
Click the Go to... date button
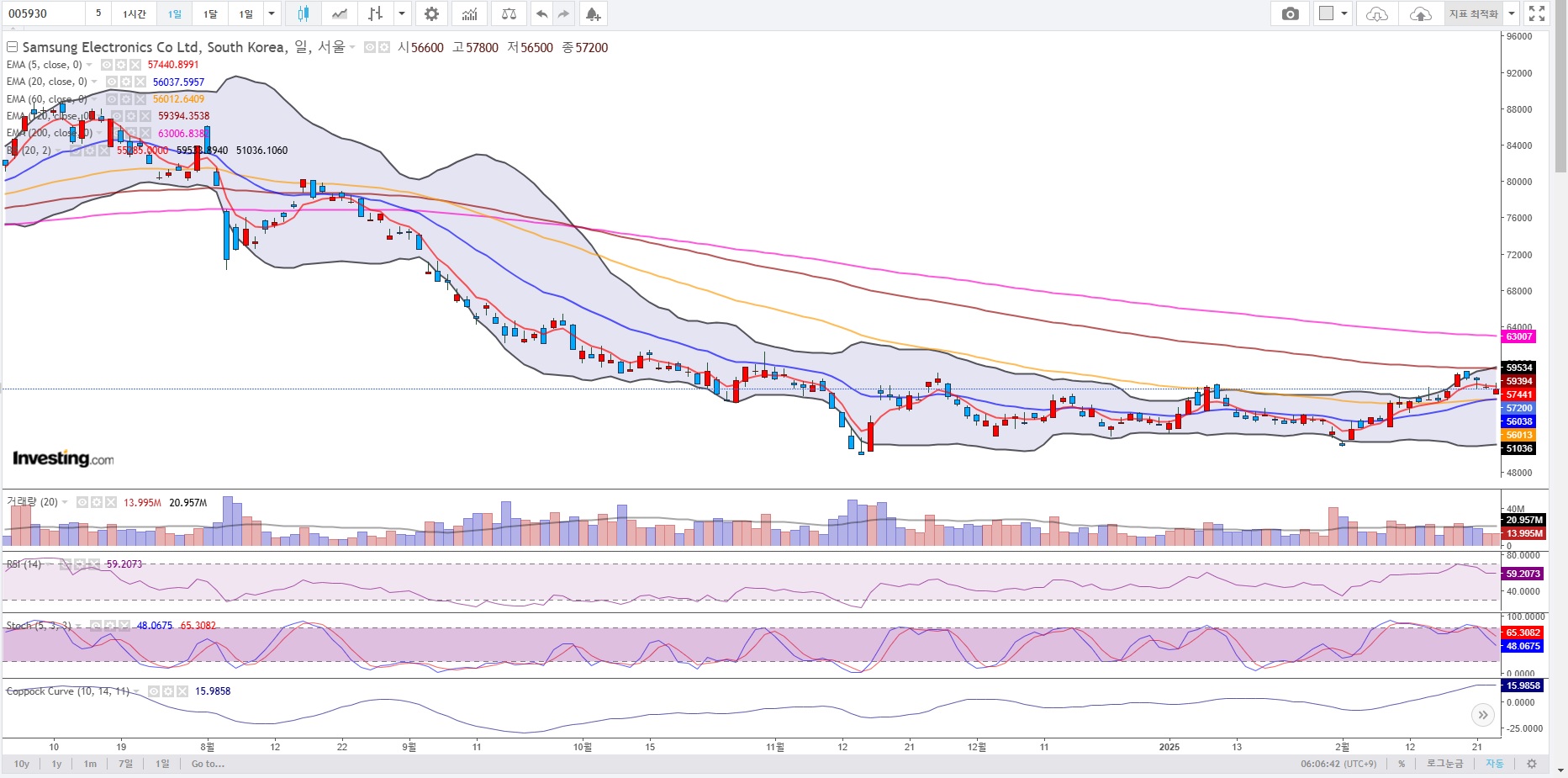(208, 764)
